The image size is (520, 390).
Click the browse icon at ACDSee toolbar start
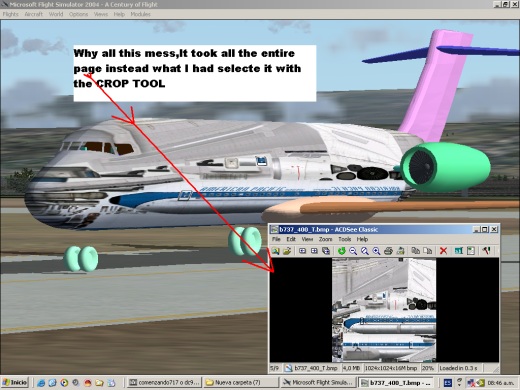tap(275, 251)
